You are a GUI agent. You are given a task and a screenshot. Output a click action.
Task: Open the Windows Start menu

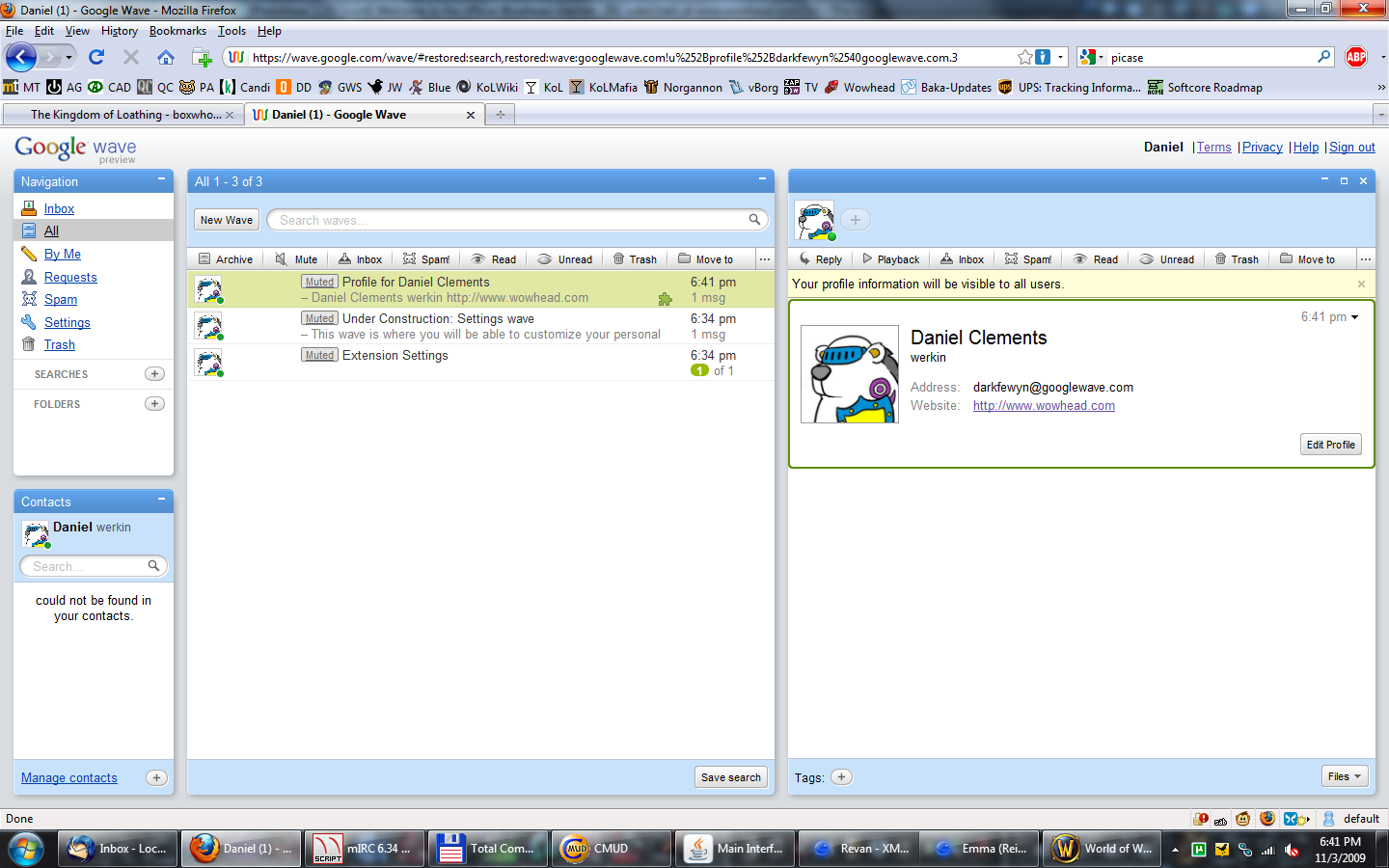26,849
